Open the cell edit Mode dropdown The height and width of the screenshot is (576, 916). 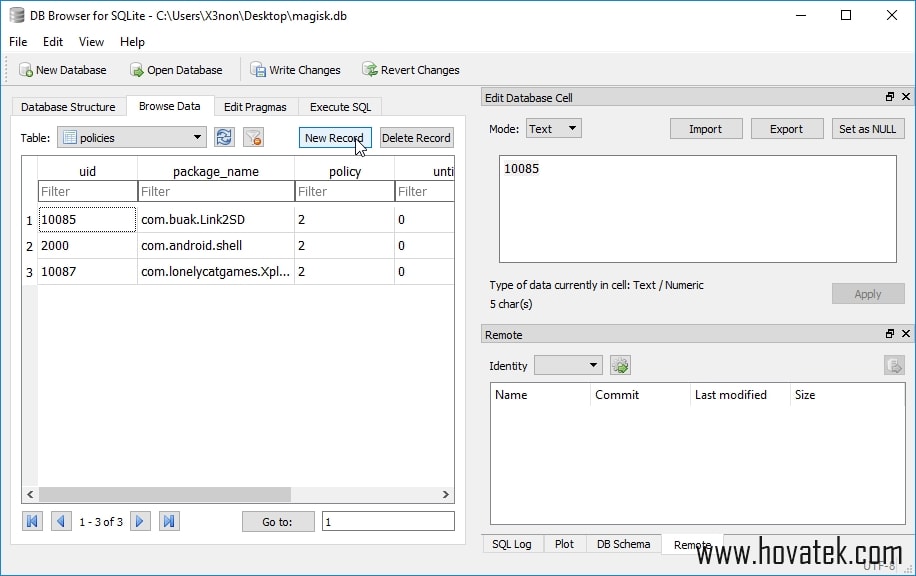click(x=554, y=129)
